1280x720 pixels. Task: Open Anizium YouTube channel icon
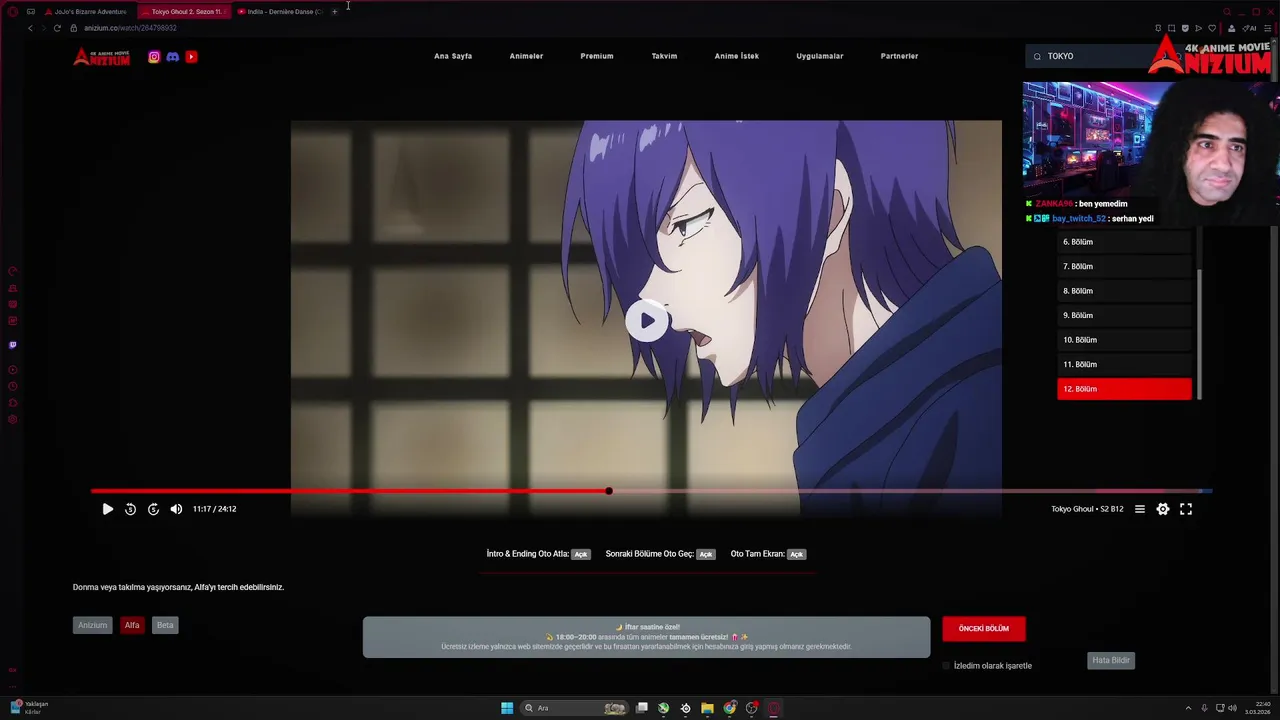tap(191, 57)
